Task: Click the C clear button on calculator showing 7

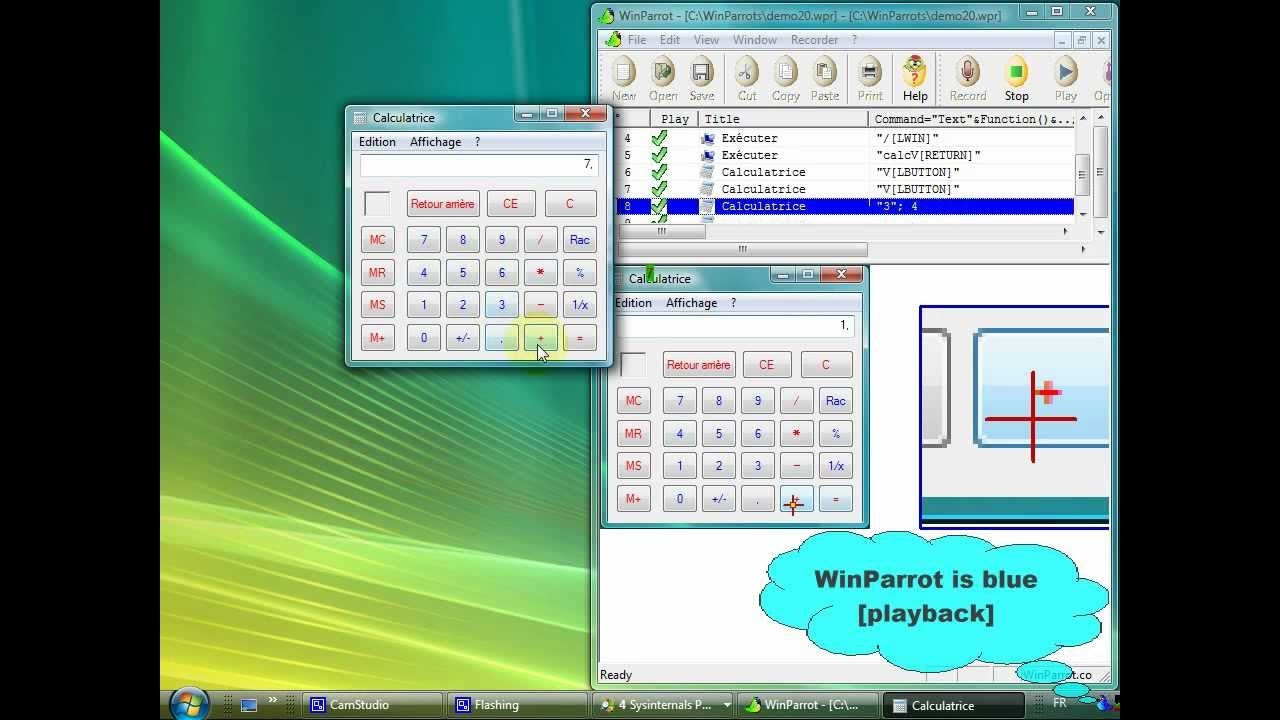Action: 570,204
